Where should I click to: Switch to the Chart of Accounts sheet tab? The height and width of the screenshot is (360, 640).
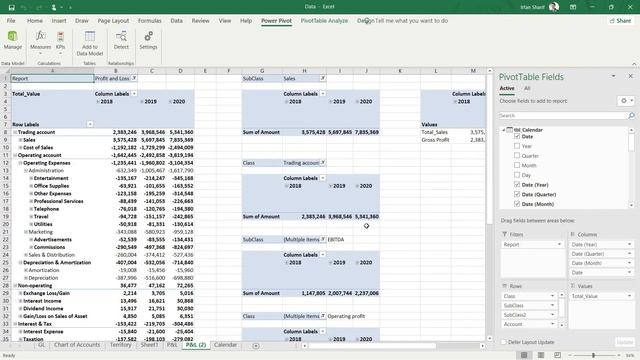pyautogui.click(x=77, y=345)
